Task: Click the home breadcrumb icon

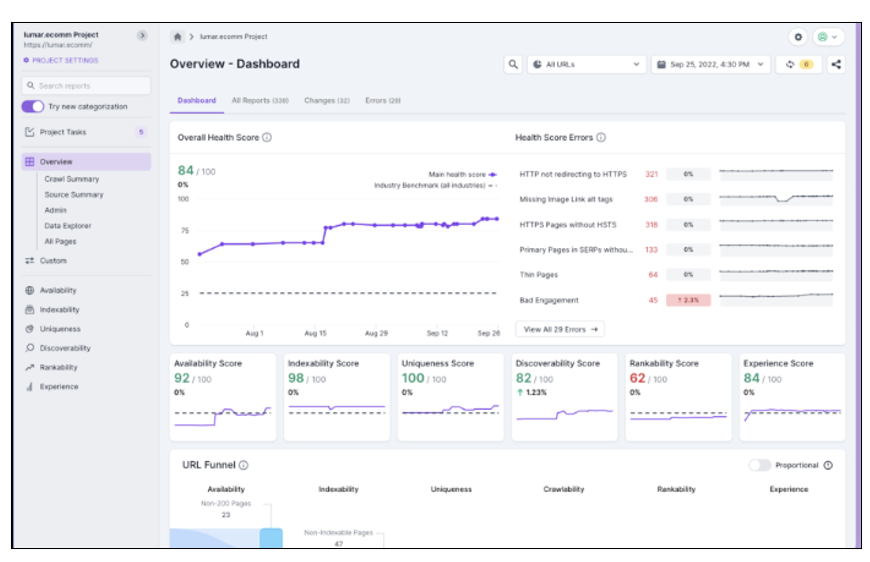Action: [177, 37]
